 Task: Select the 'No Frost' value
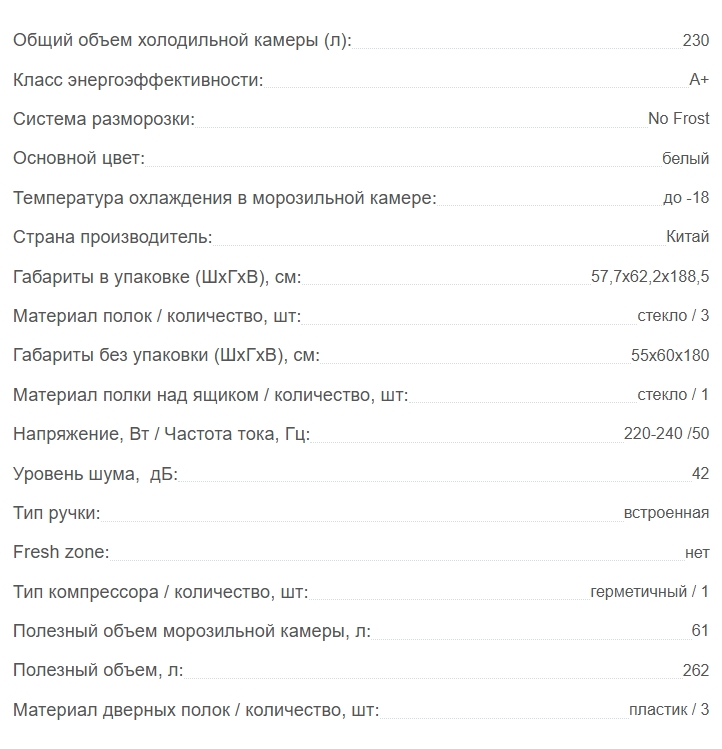[679, 118]
